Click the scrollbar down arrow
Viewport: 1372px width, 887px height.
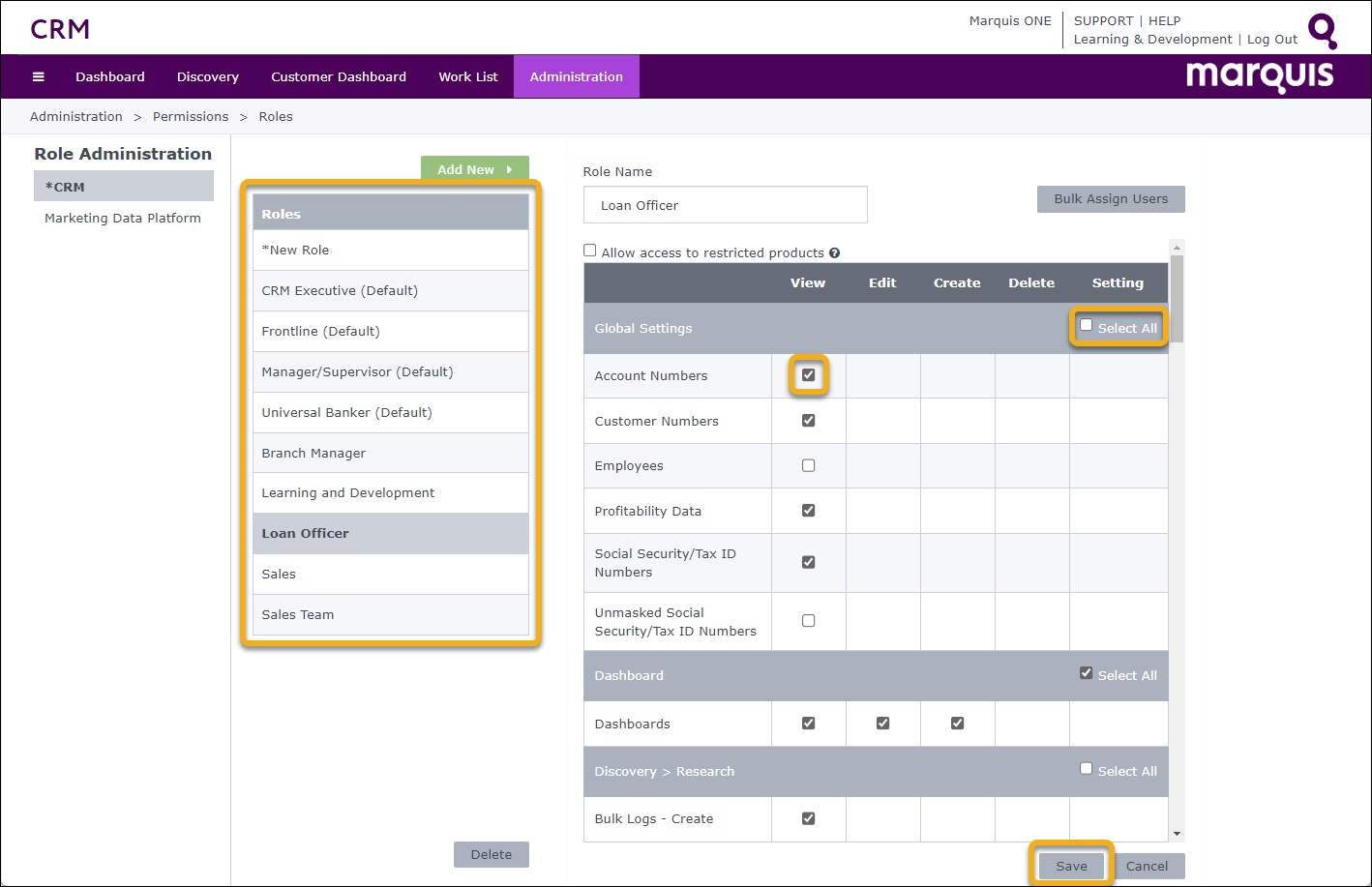coord(1177,834)
